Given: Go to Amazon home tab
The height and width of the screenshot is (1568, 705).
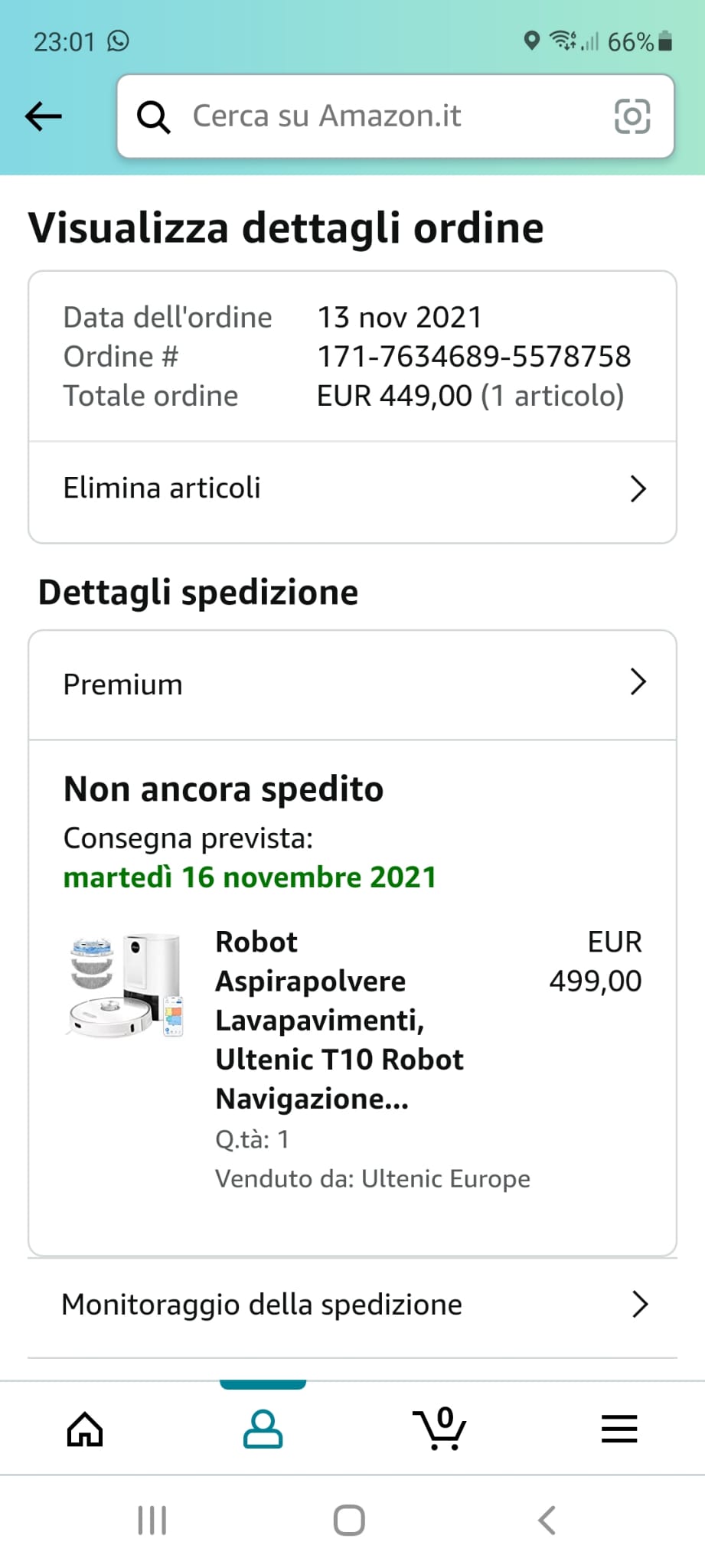Looking at the screenshot, I should (85, 1429).
